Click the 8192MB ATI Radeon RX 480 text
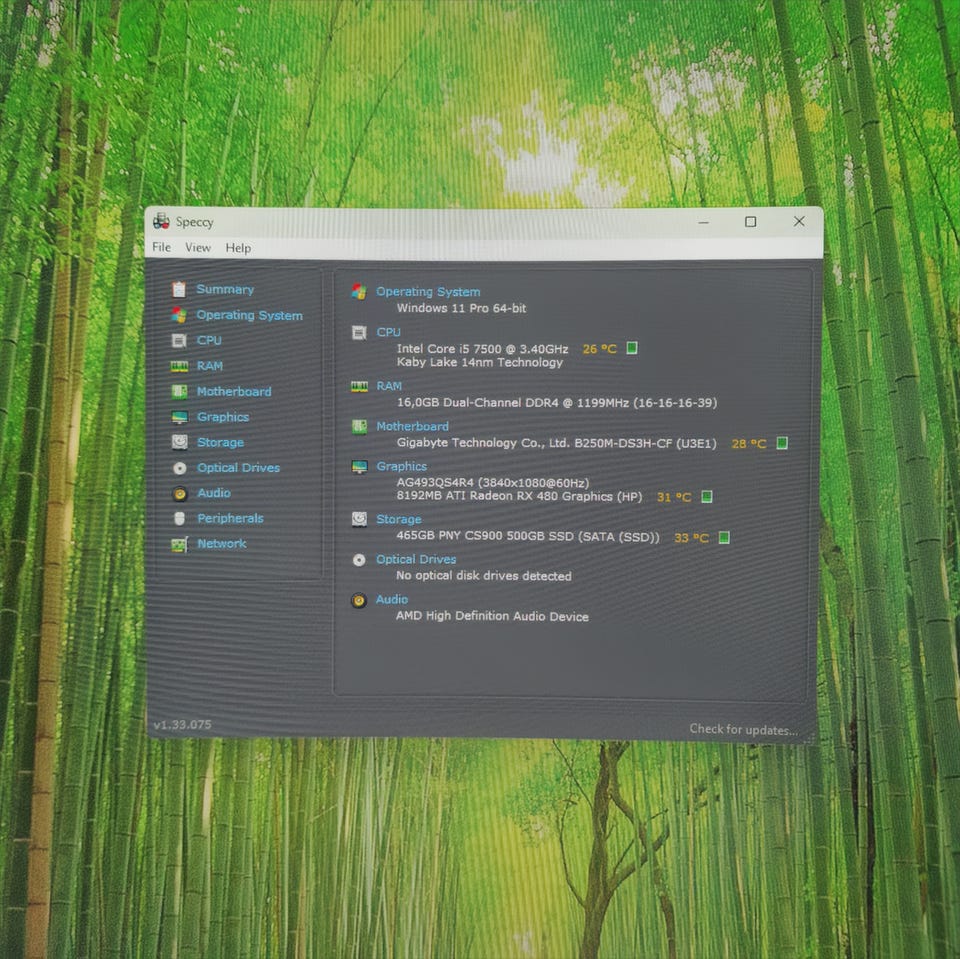The width and height of the screenshot is (960, 959). pos(519,496)
